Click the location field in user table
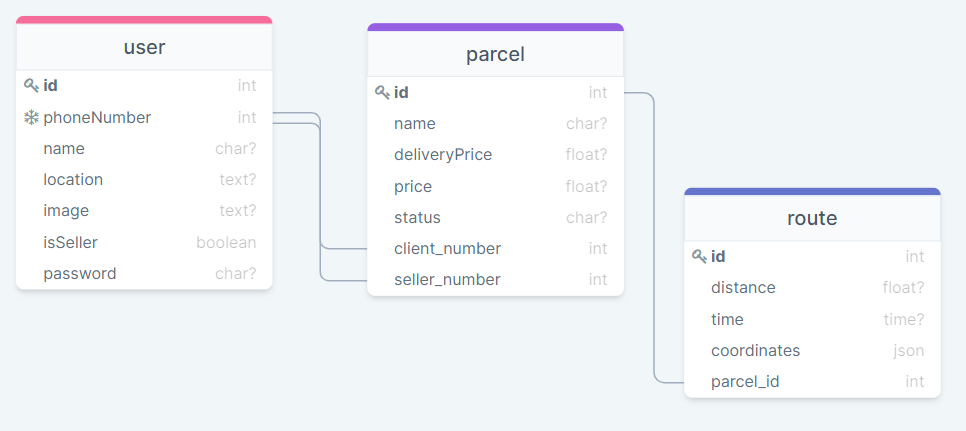Viewport: 966px width, 431px height. coord(144,180)
